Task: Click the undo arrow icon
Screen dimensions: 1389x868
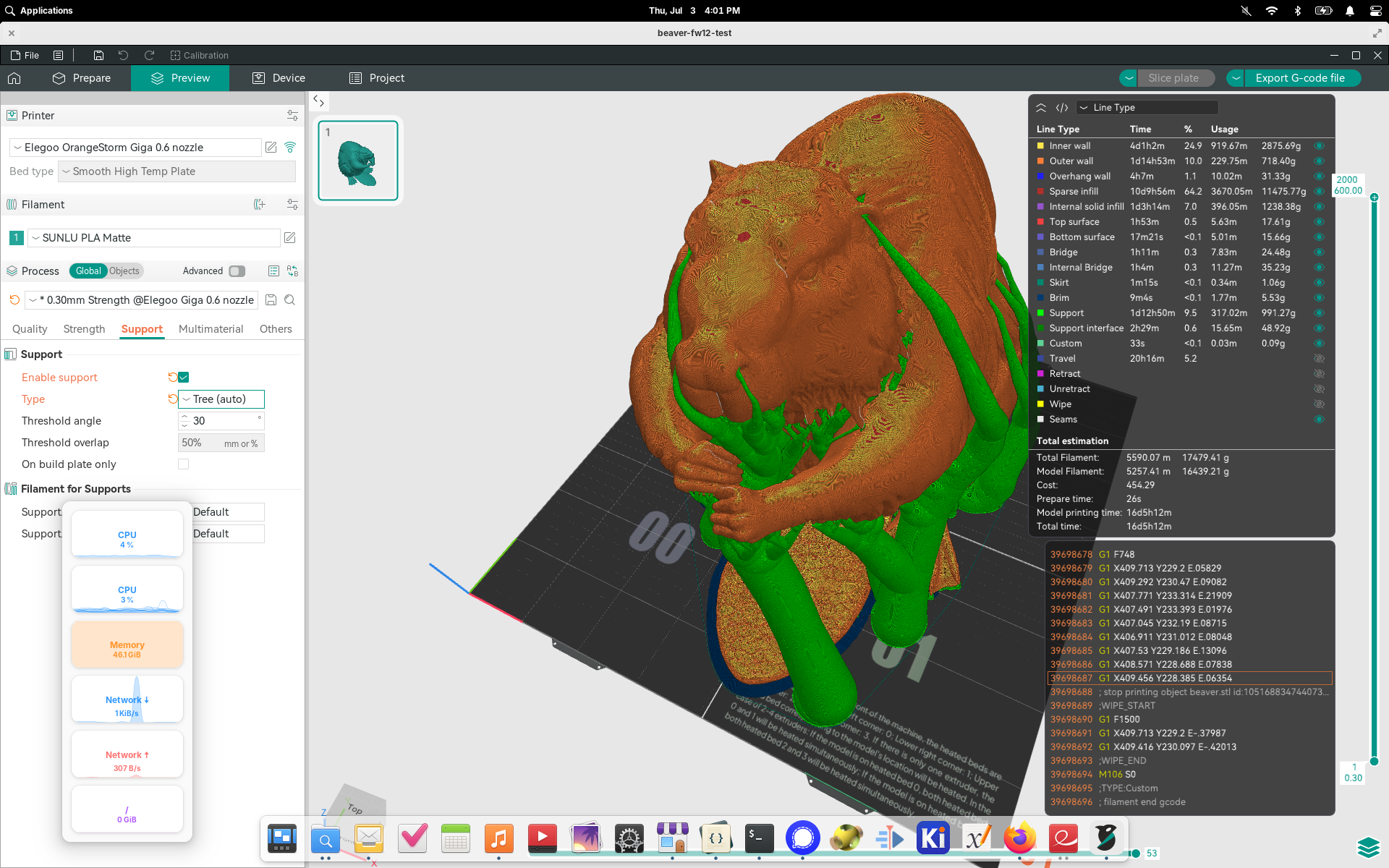Action: click(x=123, y=55)
